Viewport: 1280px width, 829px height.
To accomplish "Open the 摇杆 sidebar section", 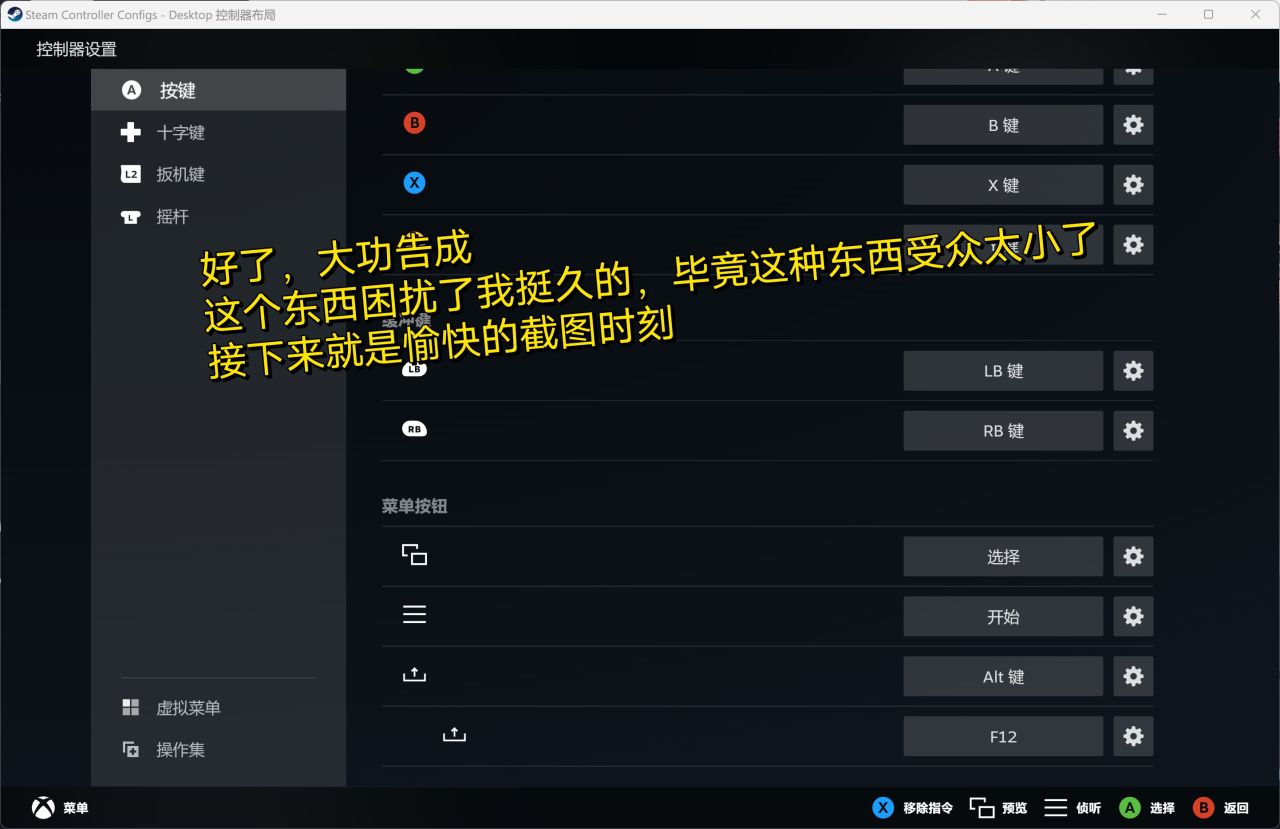I will point(172,216).
